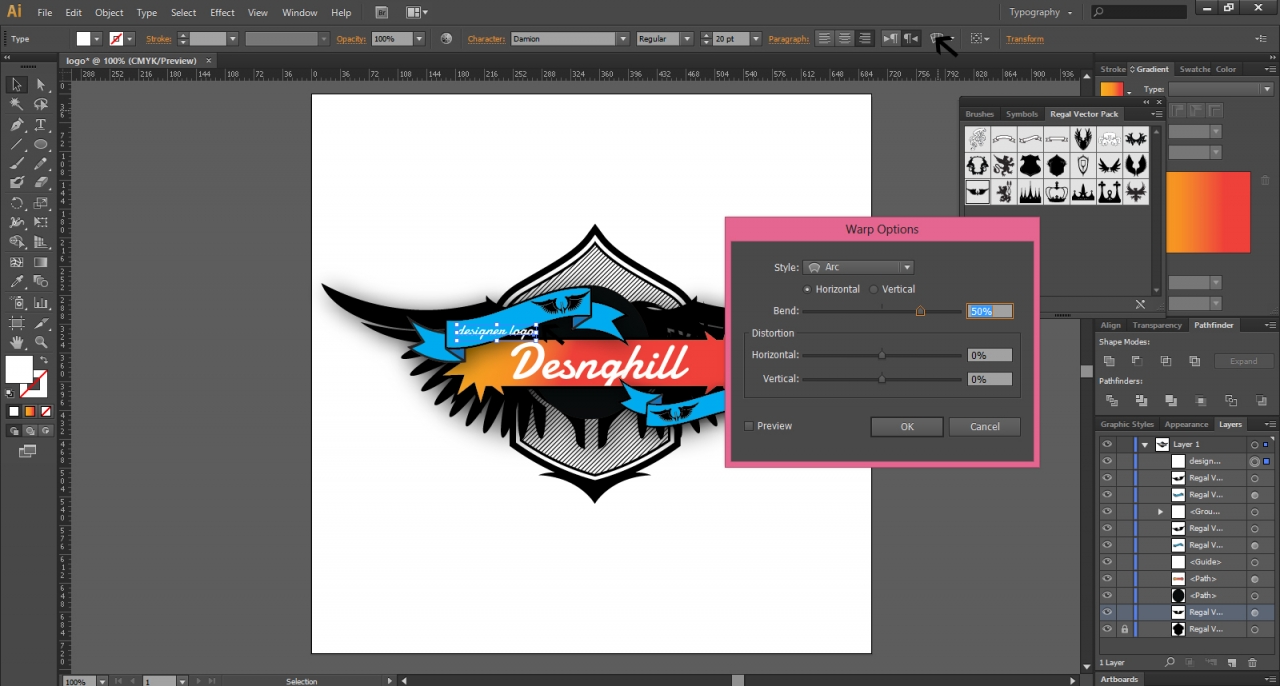1280x686 pixels.
Task: Click the Bend slider handle
Action: (920, 311)
